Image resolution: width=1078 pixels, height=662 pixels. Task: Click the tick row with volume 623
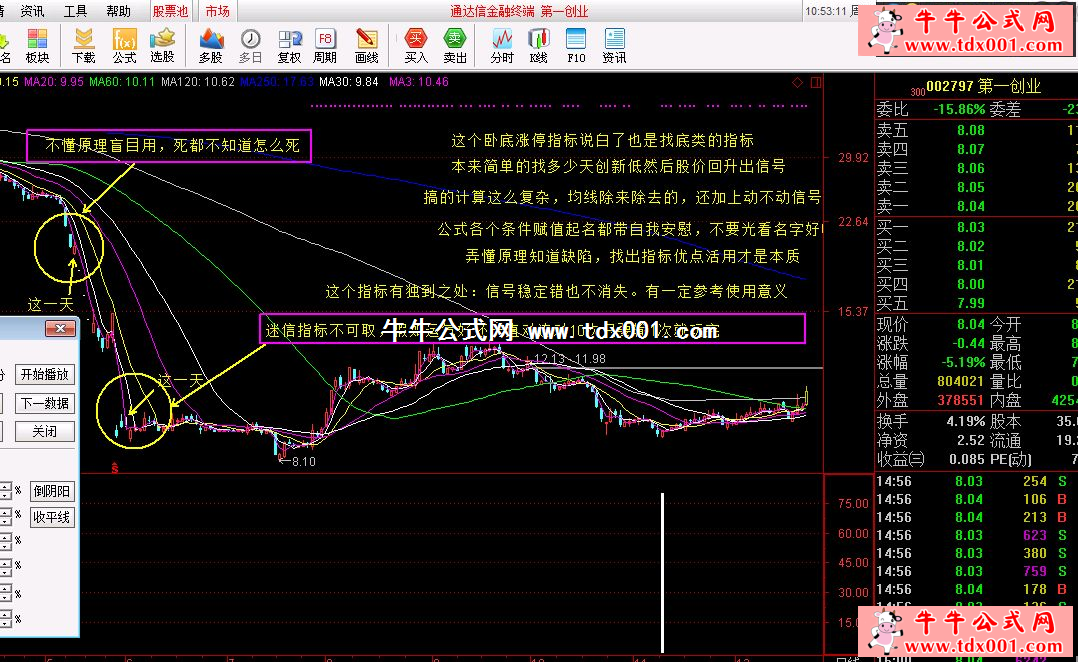[976, 535]
